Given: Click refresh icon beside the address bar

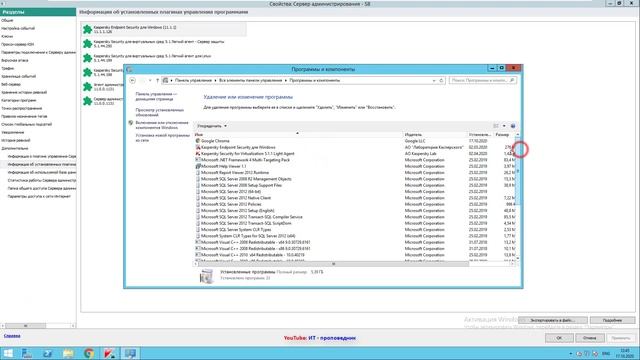Looking at the screenshot, I should tap(441, 80).
